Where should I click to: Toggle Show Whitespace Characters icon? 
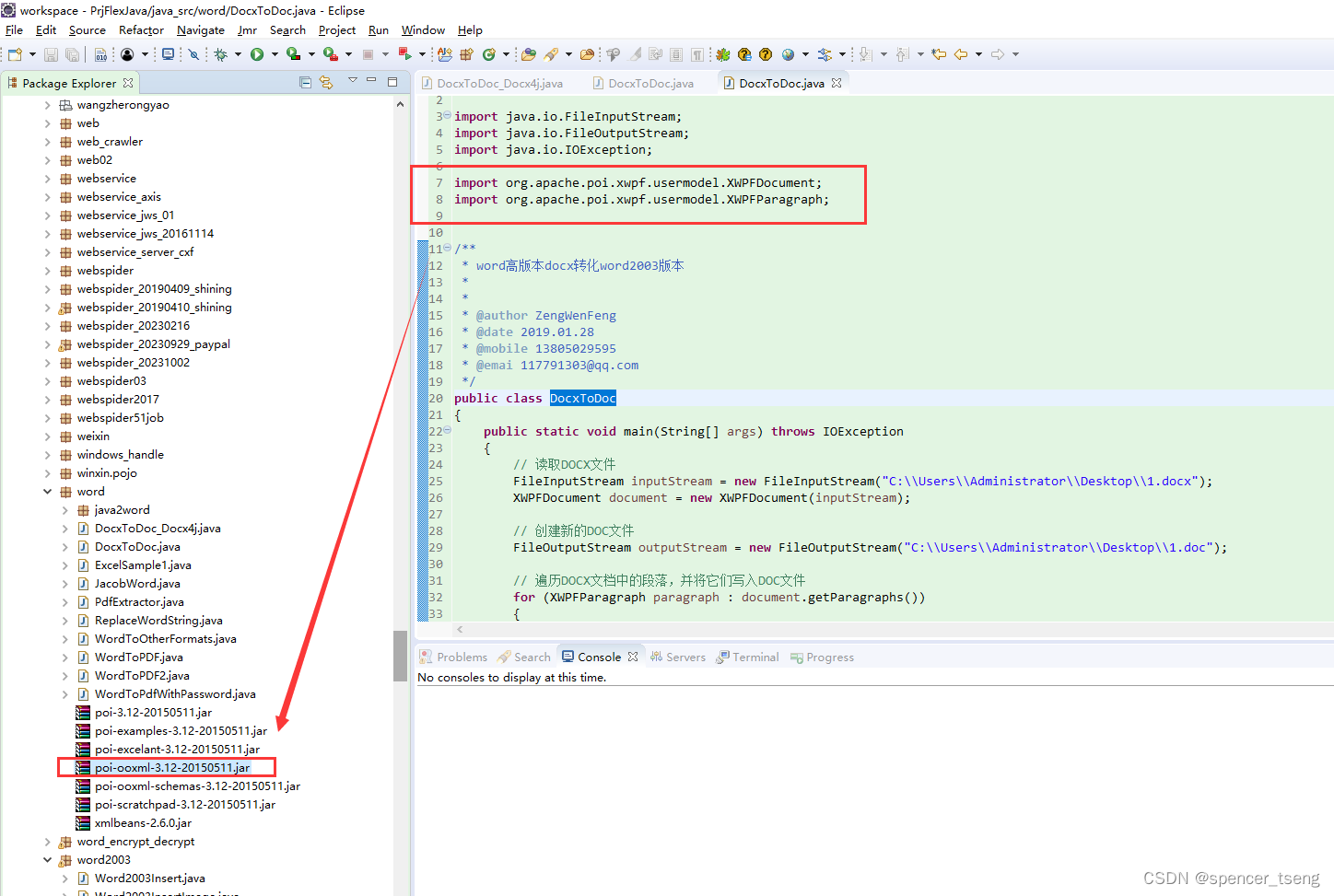(x=696, y=54)
